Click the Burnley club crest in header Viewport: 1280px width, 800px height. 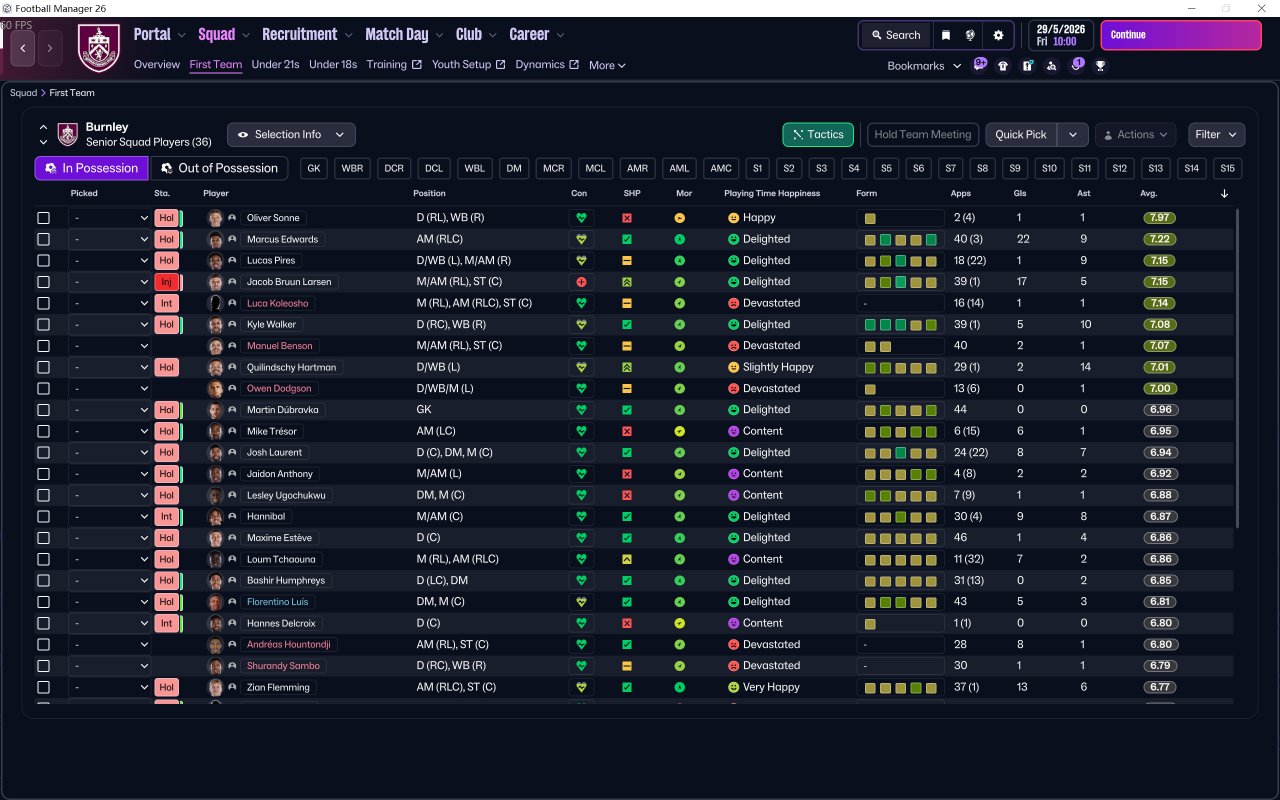(x=99, y=48)
